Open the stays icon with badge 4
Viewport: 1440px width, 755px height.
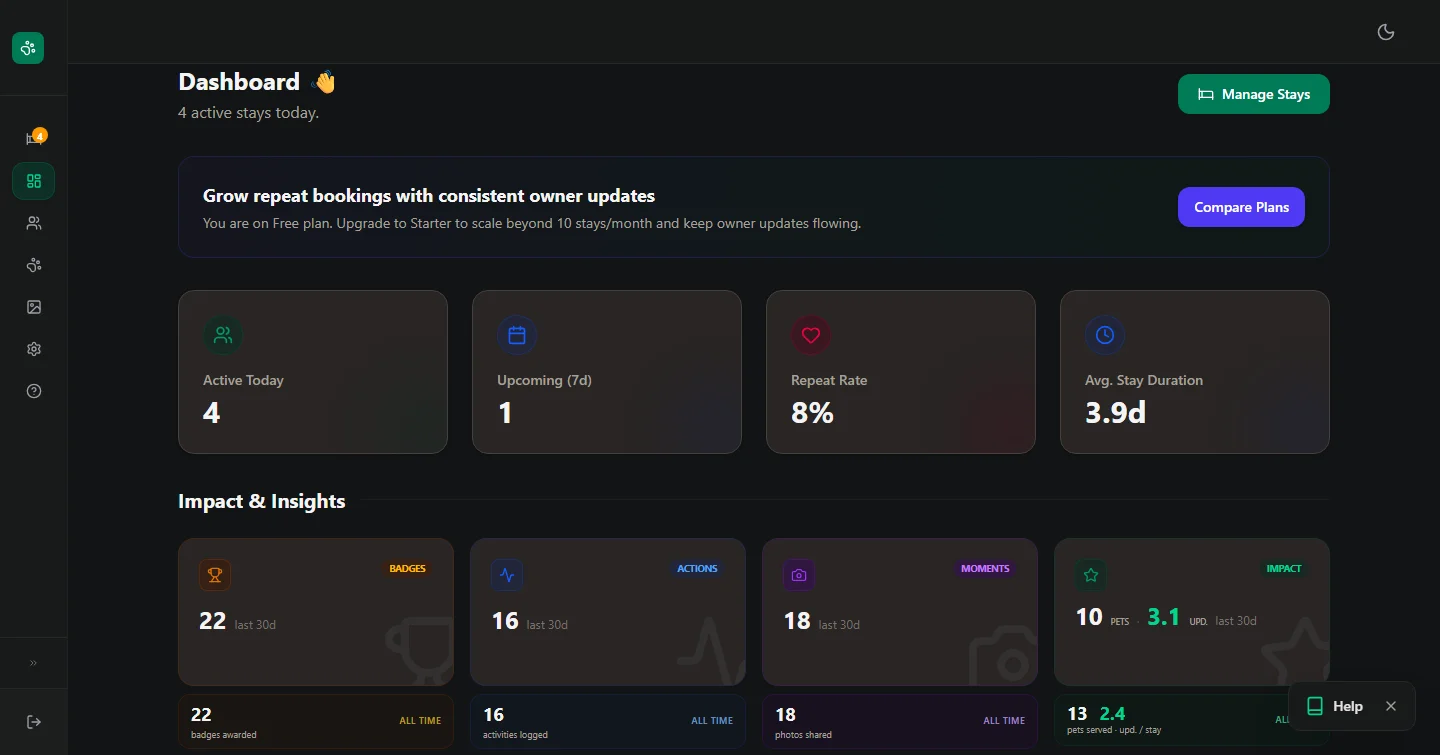34,139
